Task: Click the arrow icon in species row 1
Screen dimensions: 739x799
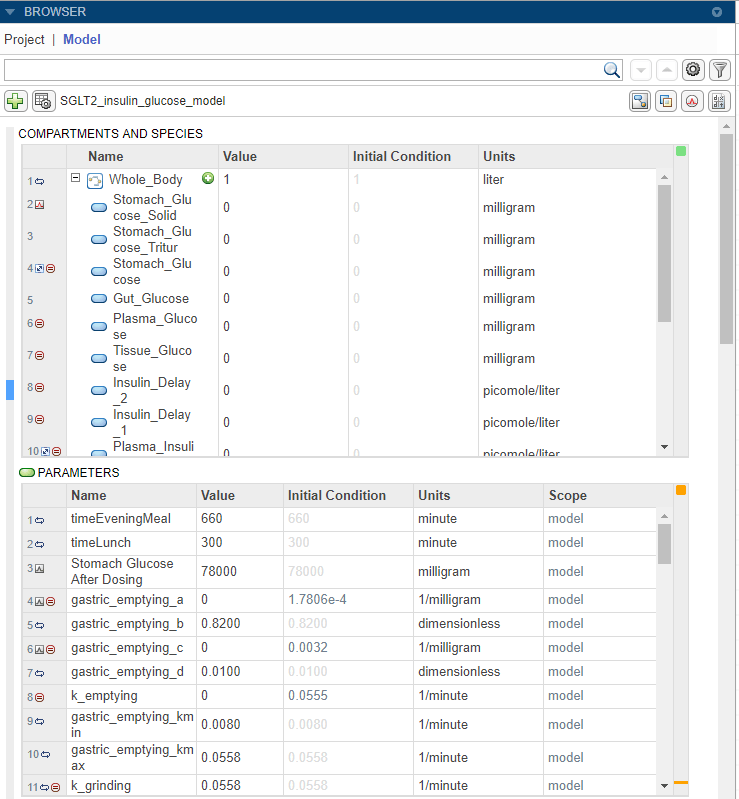Action: (x=40, y=181)
